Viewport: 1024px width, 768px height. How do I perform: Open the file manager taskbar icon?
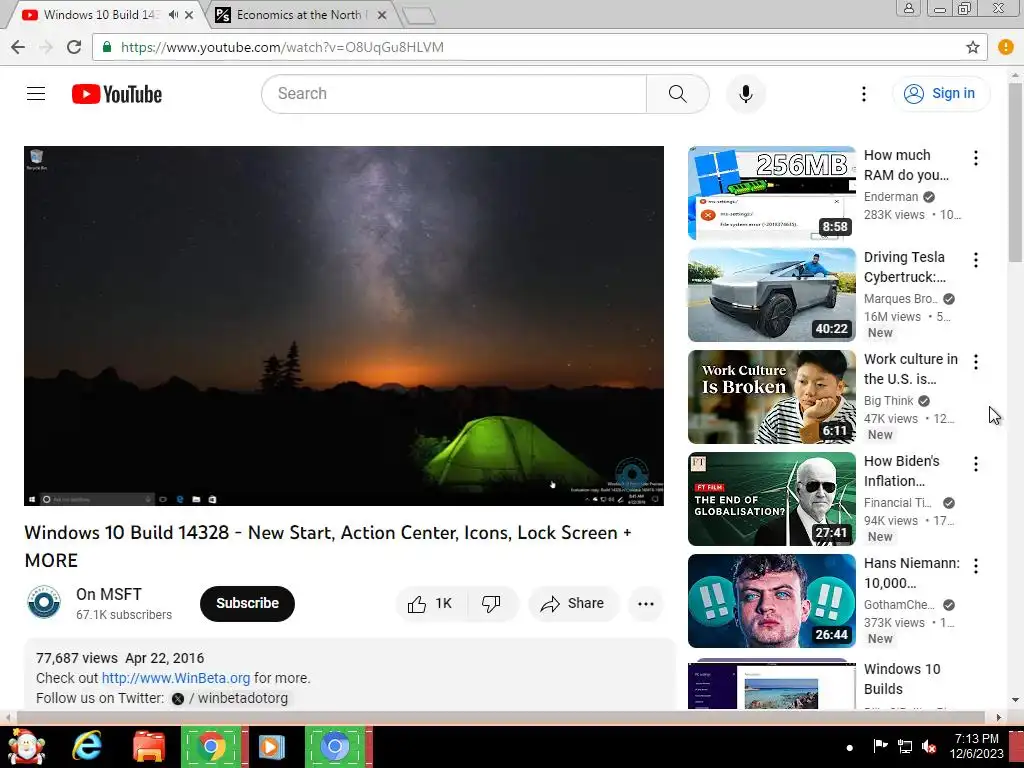[x=149, y=746]
